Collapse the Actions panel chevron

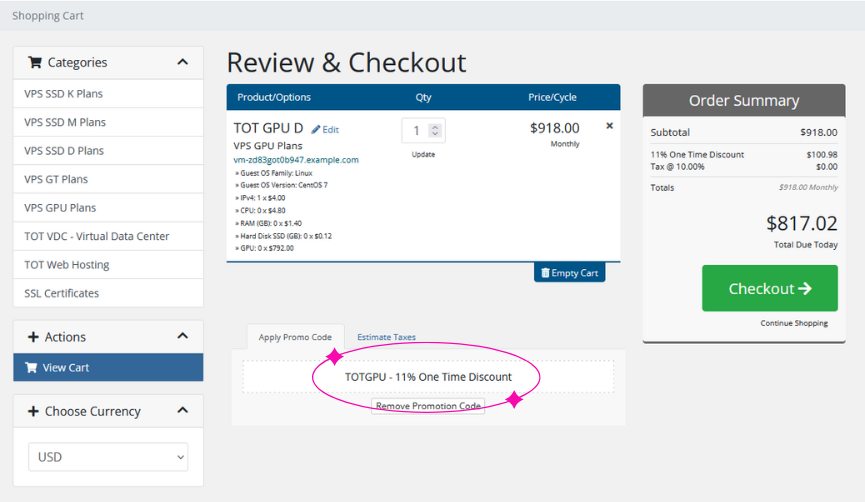pos(182,337)
